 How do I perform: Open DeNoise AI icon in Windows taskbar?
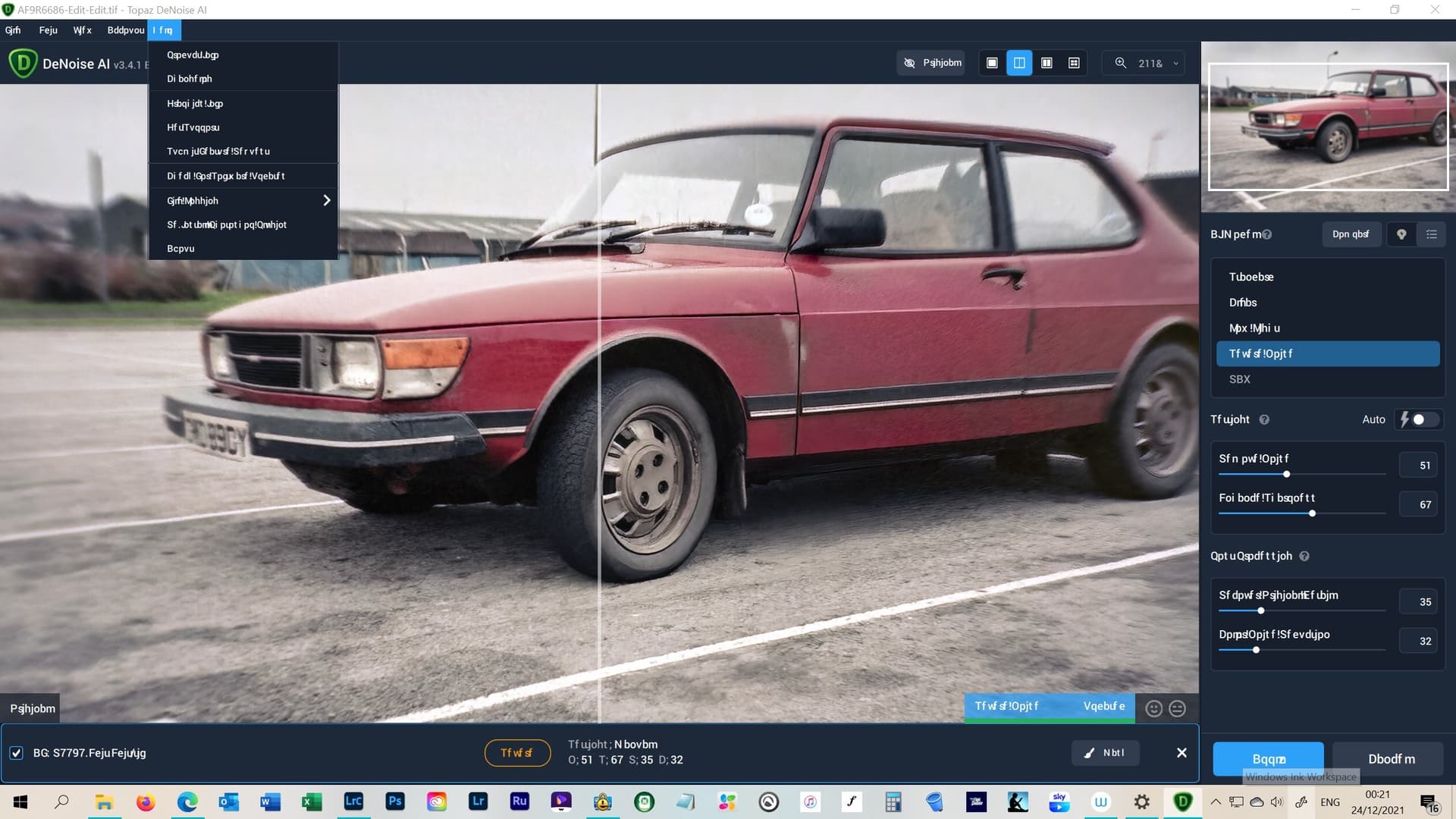point(1182,802)
